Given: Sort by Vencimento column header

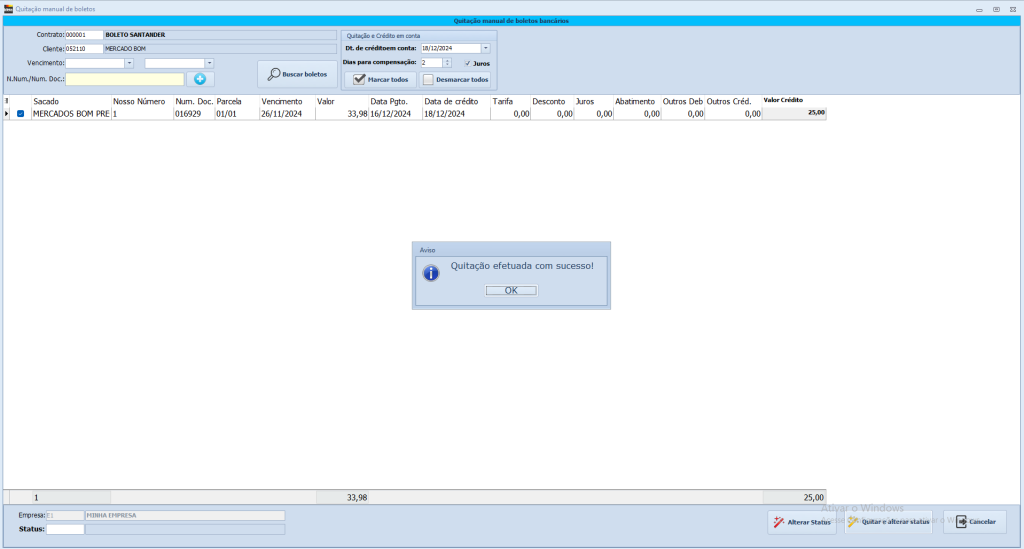Looking at the screenshot, I should 281,101.
